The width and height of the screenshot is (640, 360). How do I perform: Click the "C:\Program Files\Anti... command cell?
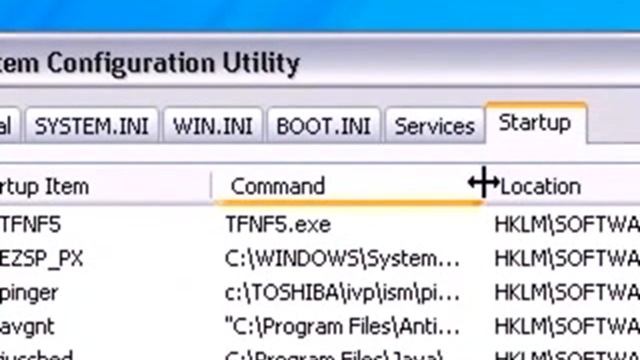(342, 327)
